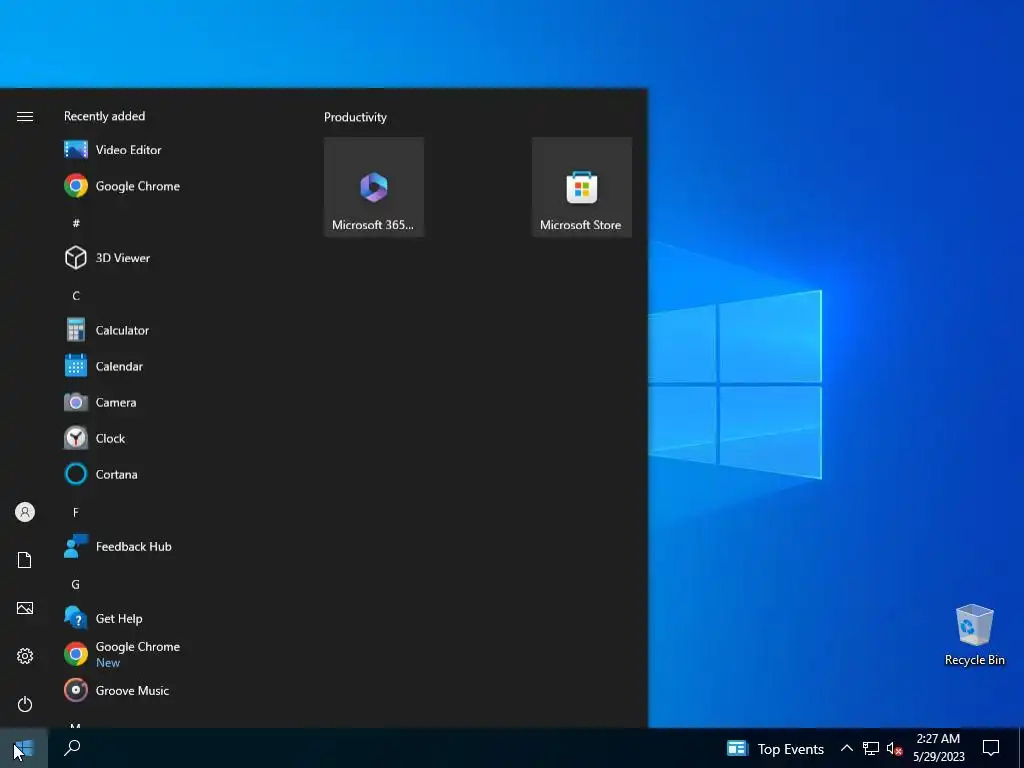Click the C letter group header

76,296
